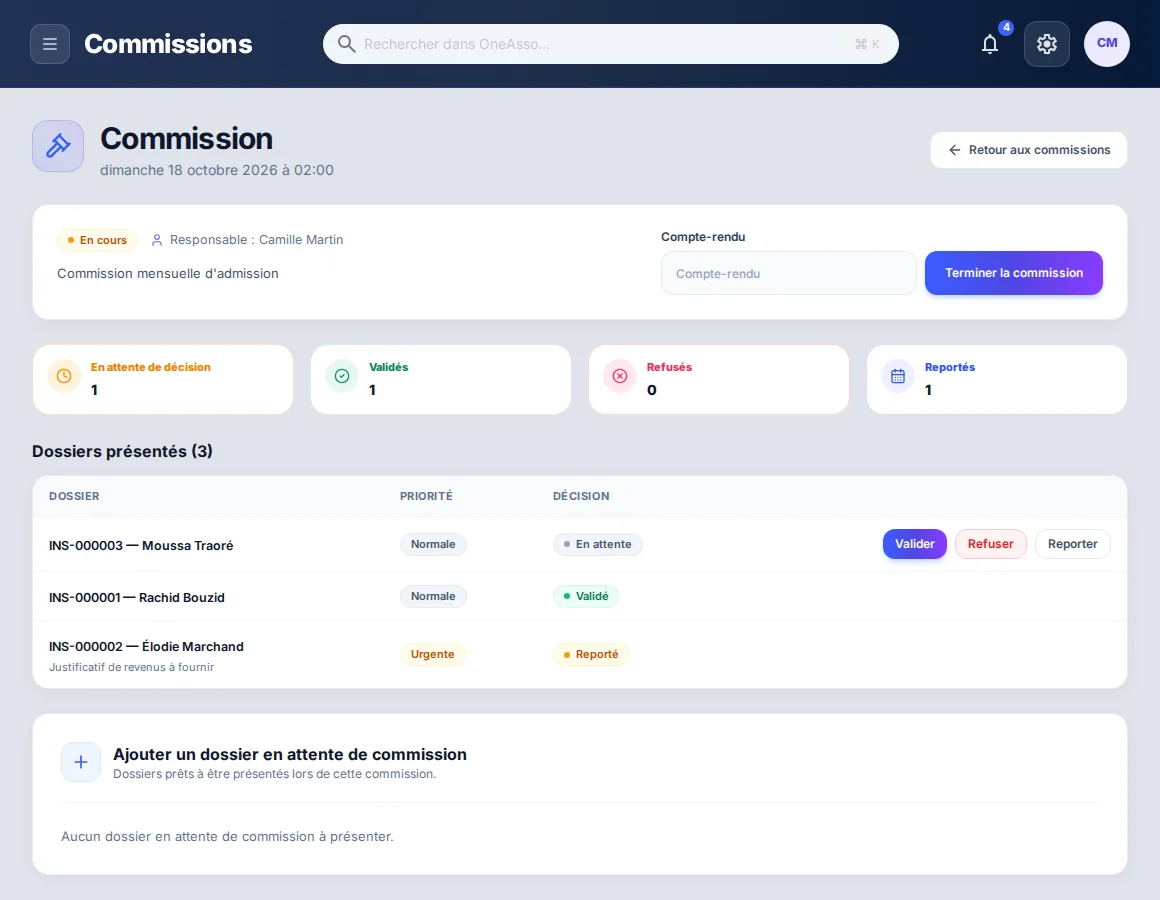This screenshot has height=900, width=1160.
Task: Click the date dimanche 18 octobre 2026
Action: coord(217,170)
